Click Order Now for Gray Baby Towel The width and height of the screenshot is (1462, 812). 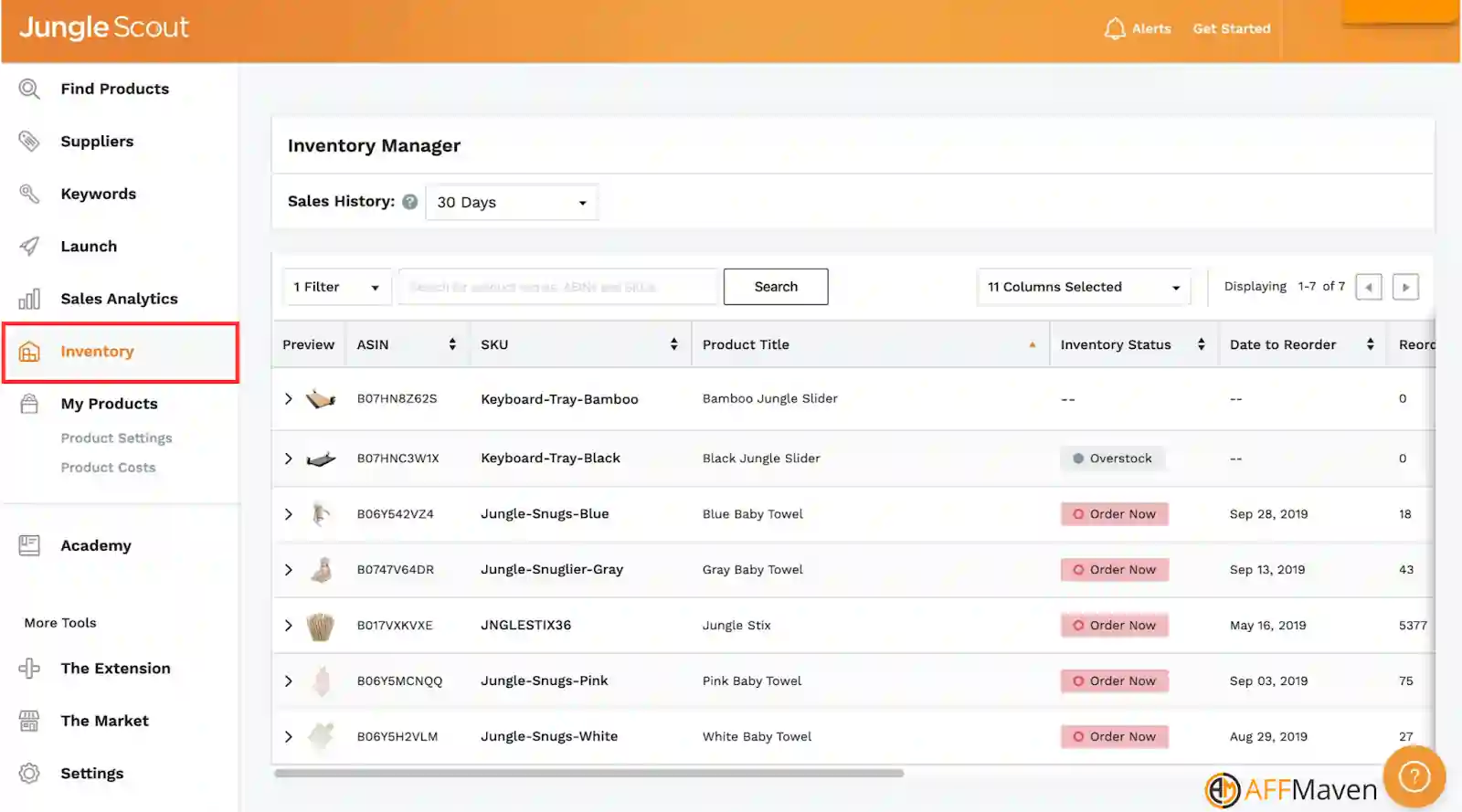(x=1115, y=570)
